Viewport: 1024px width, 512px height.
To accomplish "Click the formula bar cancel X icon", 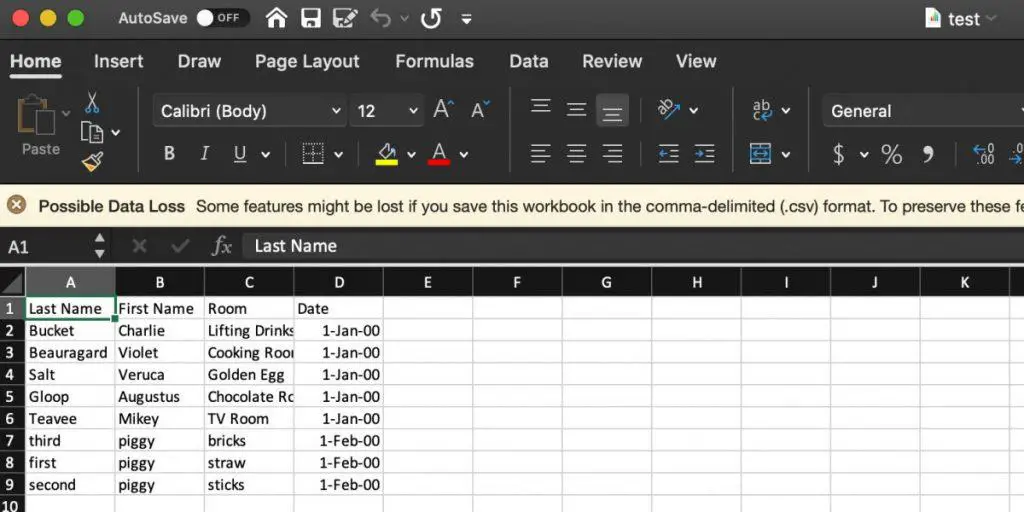I will [139, 246].
